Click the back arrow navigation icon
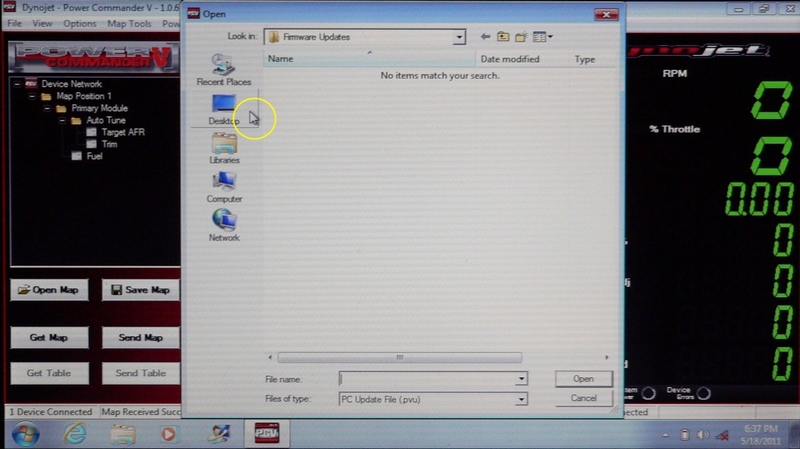 [485, 37]
